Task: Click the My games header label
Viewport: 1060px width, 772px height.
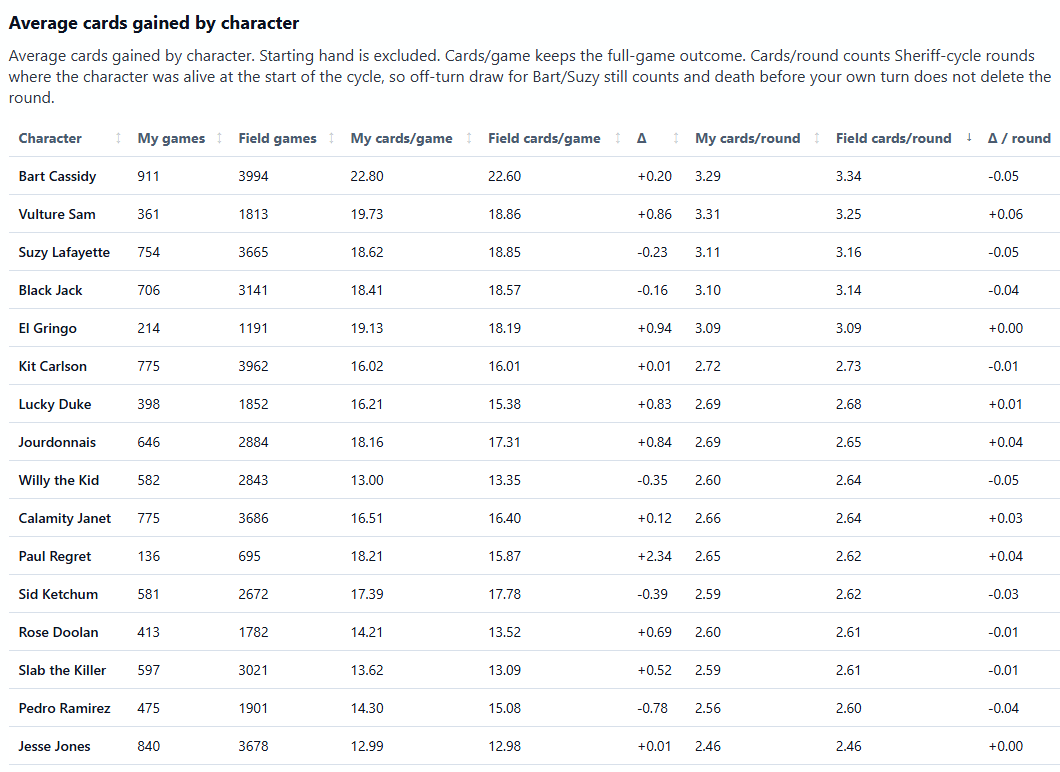Action: (171, 139)
